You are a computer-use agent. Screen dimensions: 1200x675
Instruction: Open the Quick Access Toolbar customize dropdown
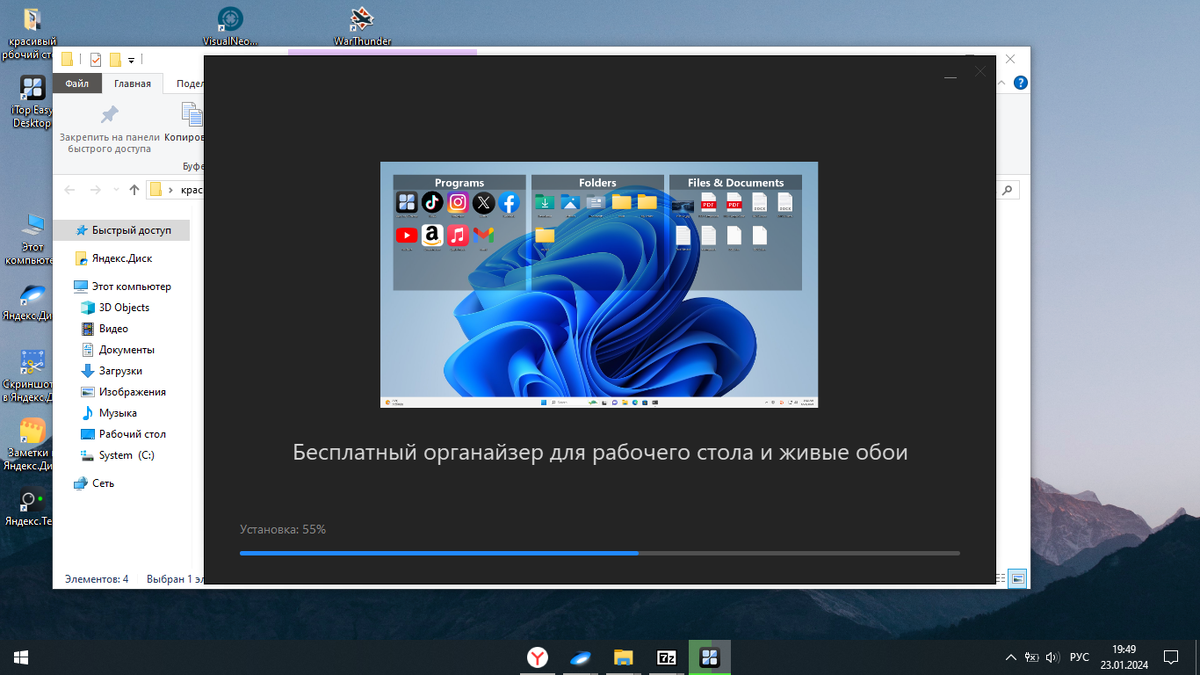tap(131, 60)
